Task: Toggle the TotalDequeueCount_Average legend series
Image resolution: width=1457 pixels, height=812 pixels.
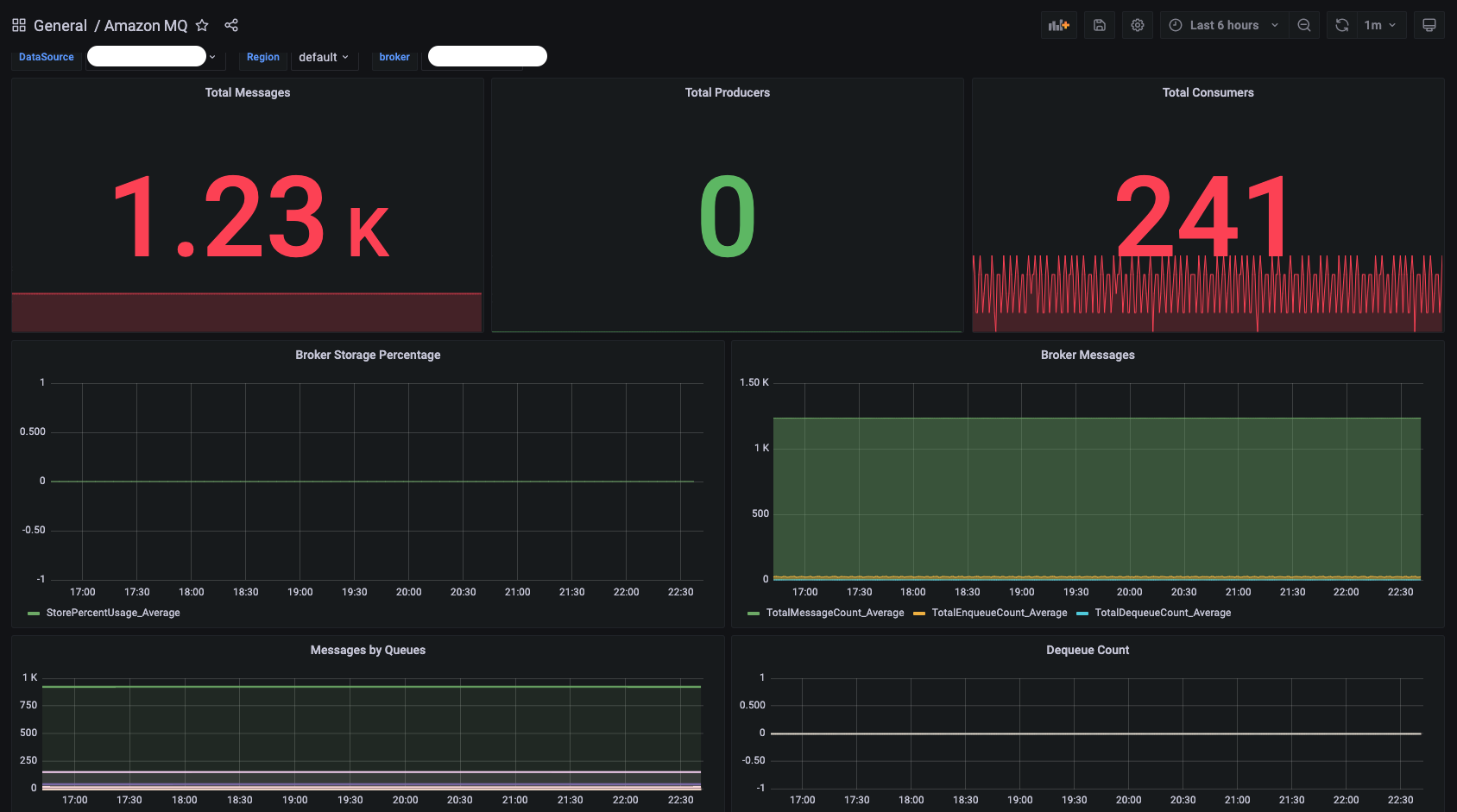Action: 1162,613
